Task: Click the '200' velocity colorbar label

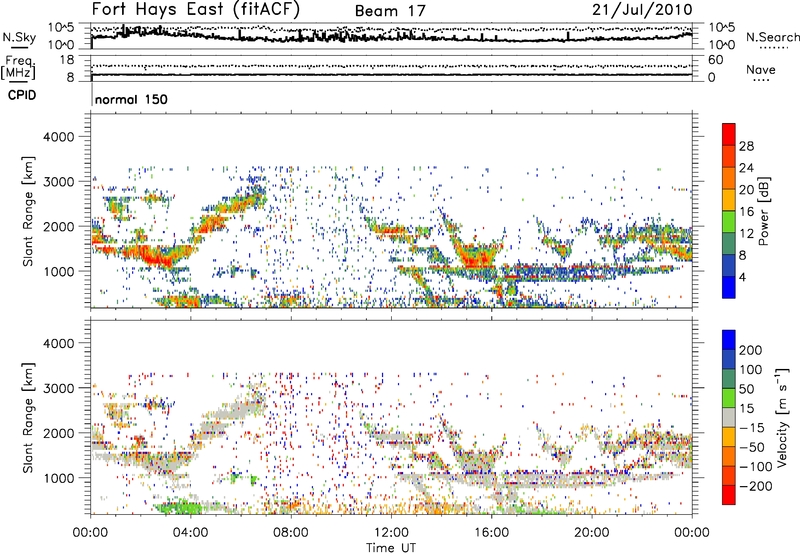Action: (751, 350)
